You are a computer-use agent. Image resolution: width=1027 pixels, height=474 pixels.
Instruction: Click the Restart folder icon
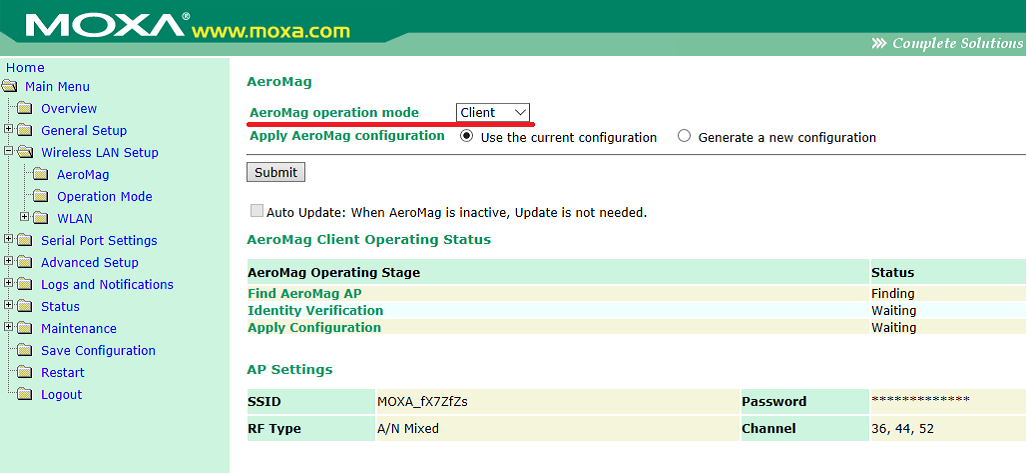pyautogui.click(x=25, y=373)
